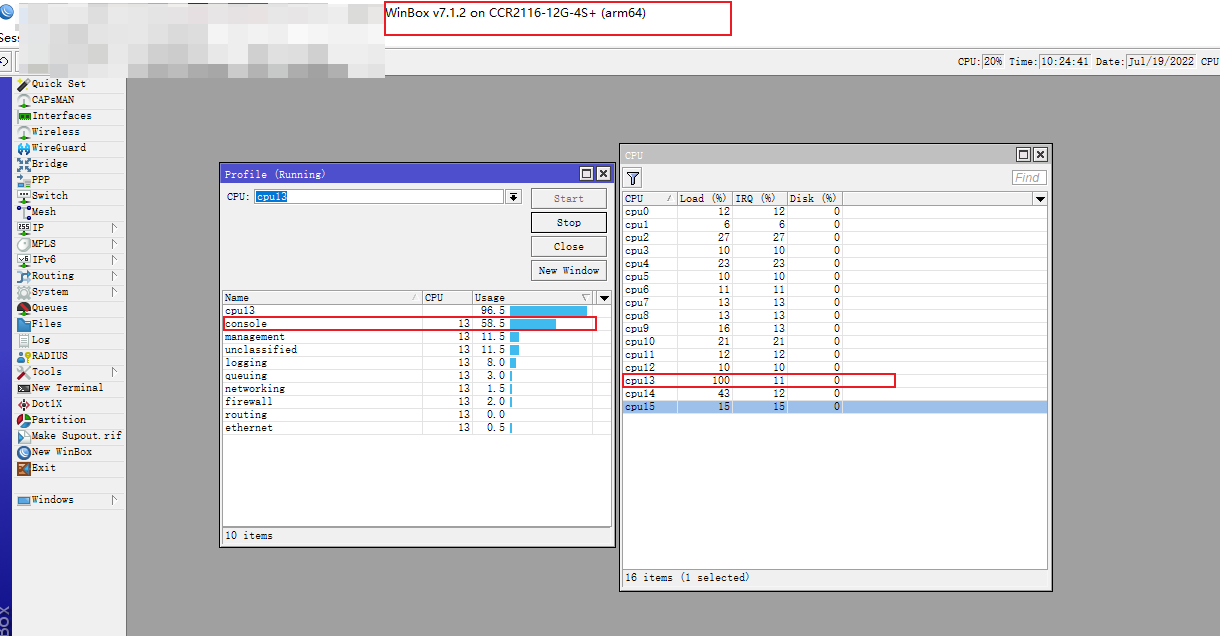This screenshot has height=636, width=1220.
Task: Select the cpu4 row in the CPU table
Action: (x=835, y=264)
